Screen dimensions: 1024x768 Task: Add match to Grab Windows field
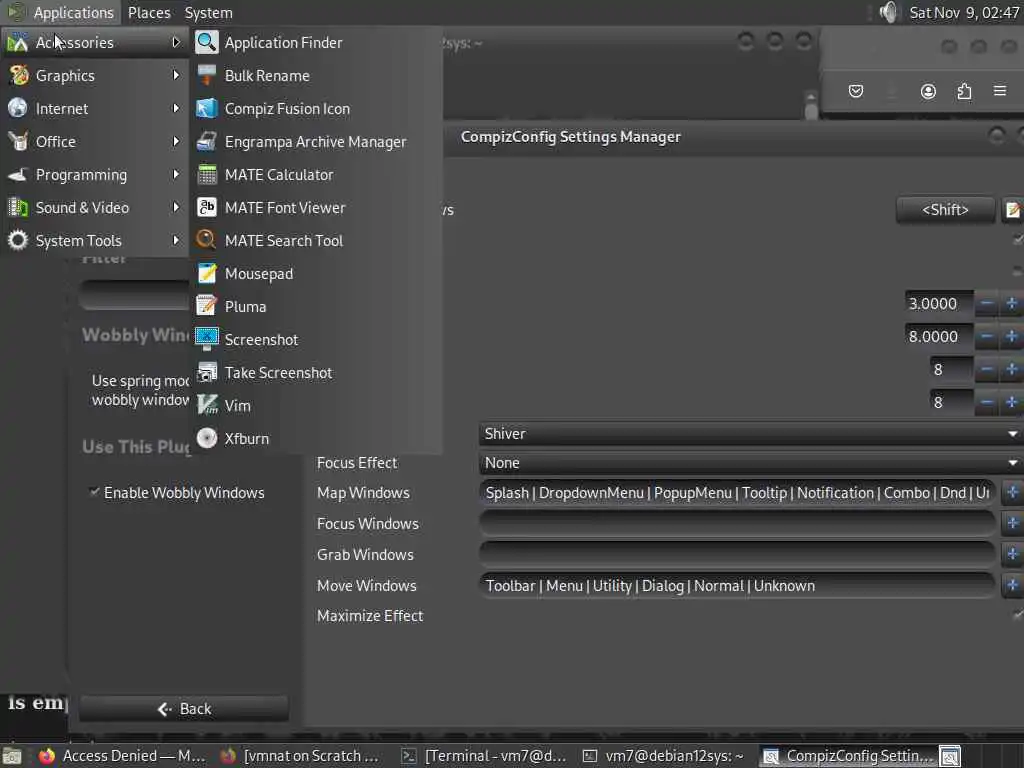pos(1012,554)
